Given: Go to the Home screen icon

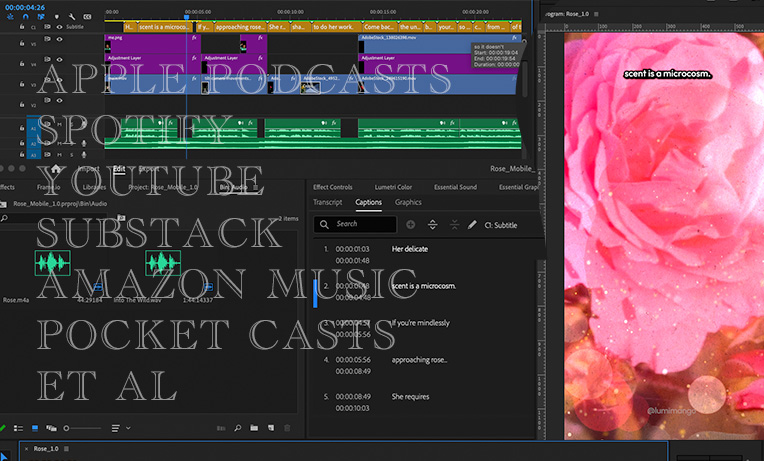Looking at the screenshot, I should (56, 169).
